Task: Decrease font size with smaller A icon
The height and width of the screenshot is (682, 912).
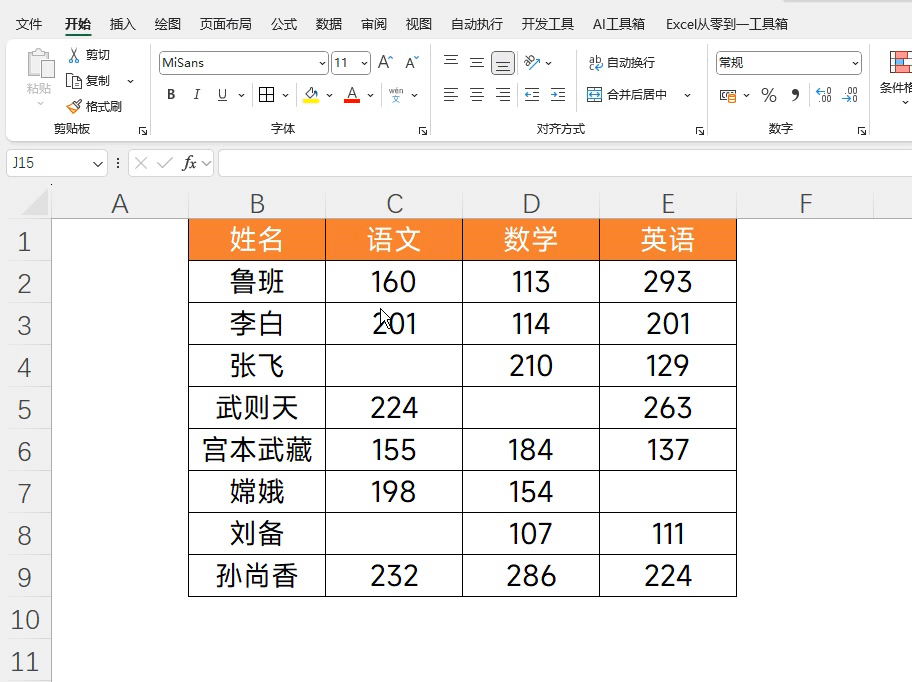Action: (412, 63)
